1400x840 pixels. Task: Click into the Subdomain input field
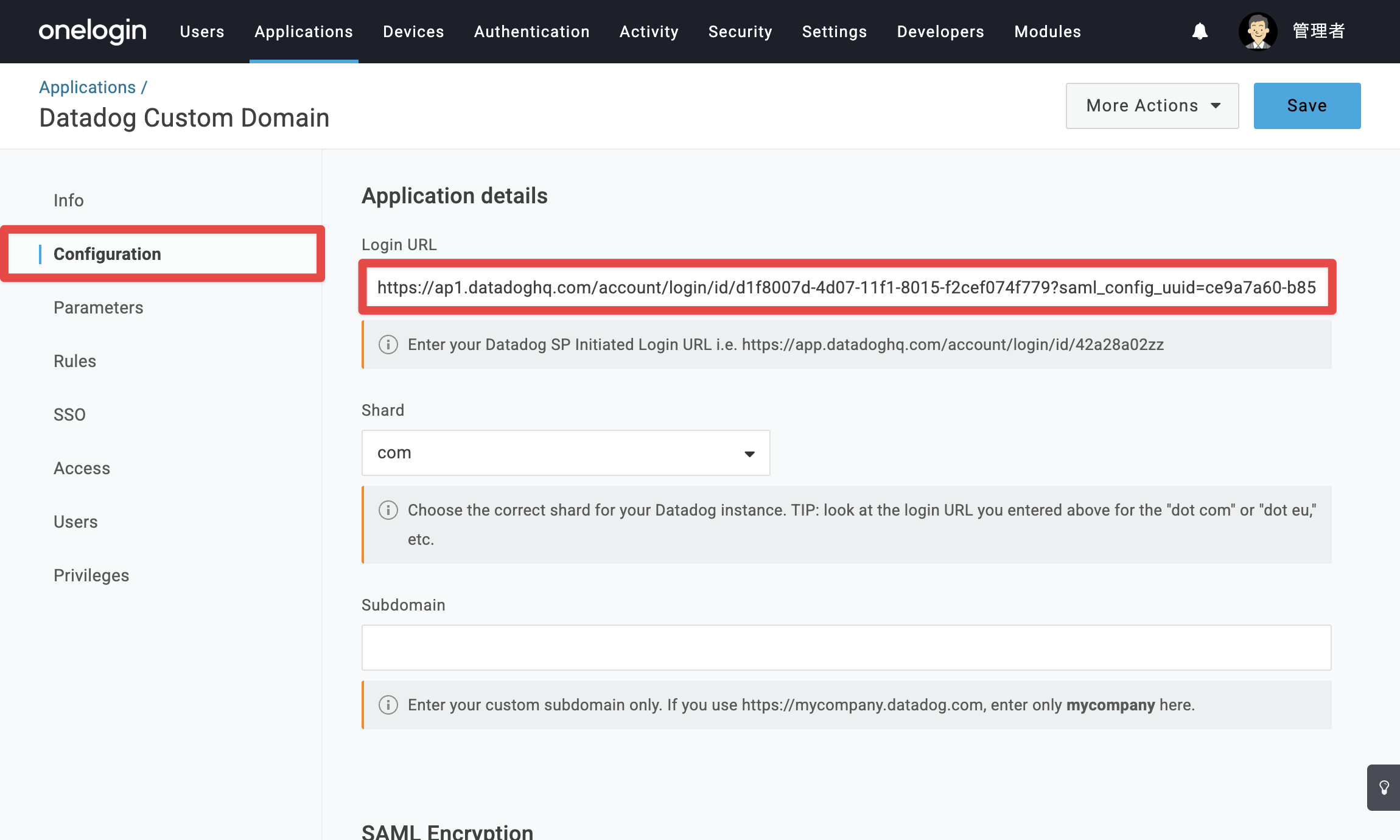[847, 648]
